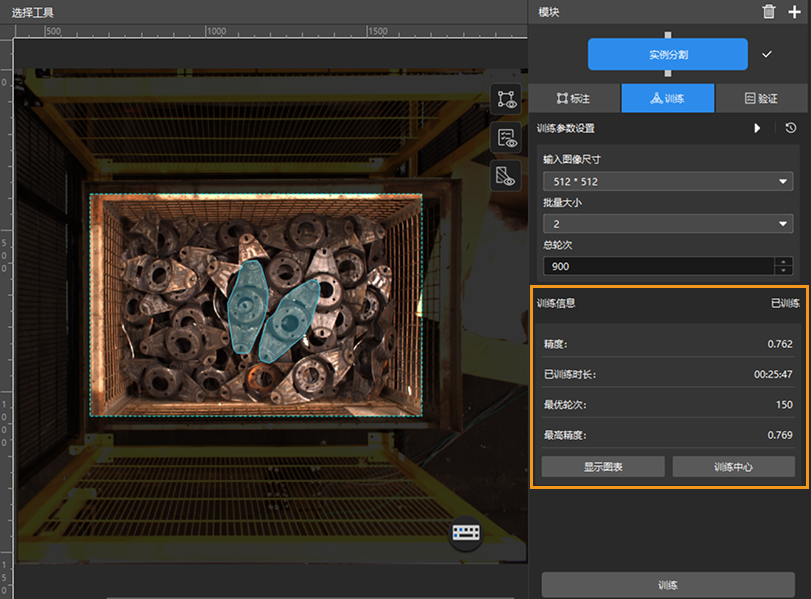Open training history clock icon
This screenshot has height=599, width=811.
click(x=790, y=128)
